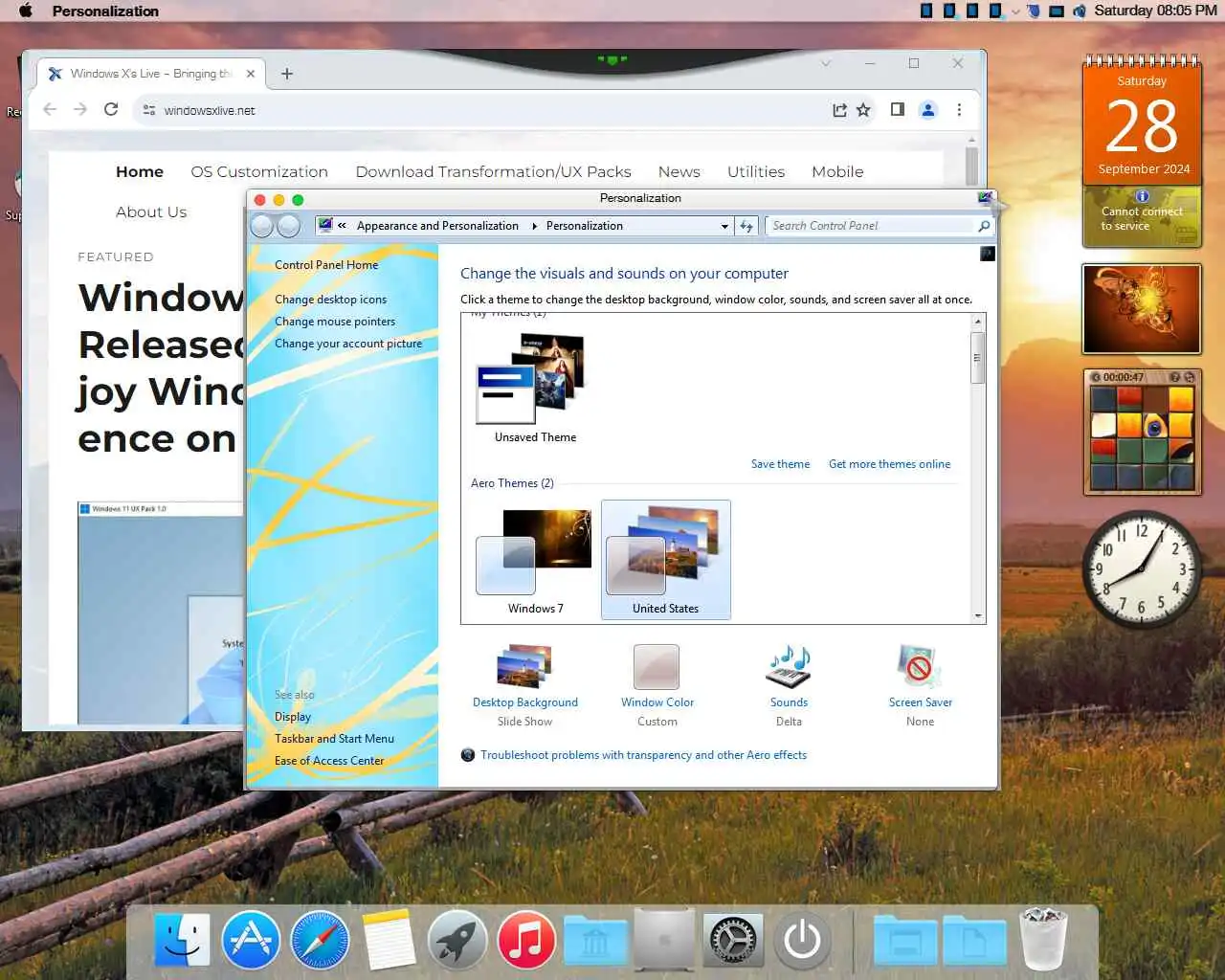
Task: Click the power button dock icon
Action: click(802, 940)
